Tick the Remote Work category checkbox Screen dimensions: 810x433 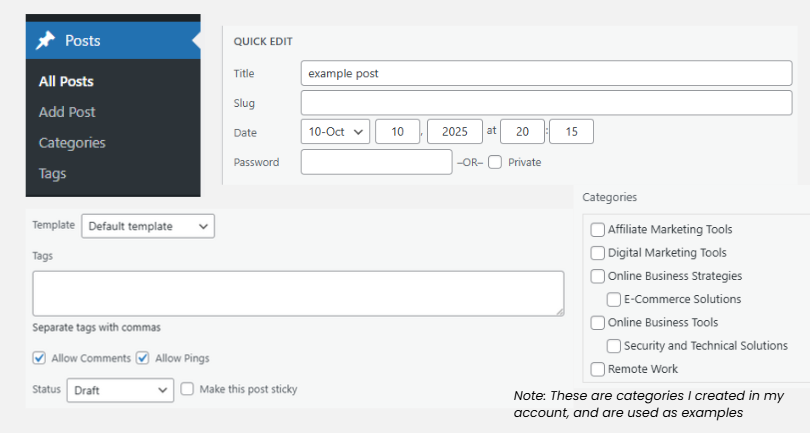(x=598, y=369)
